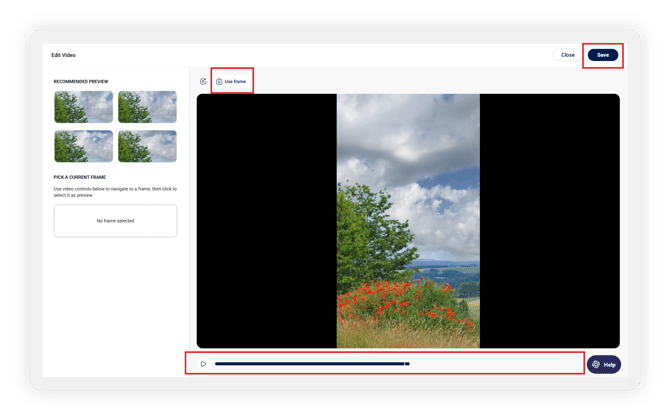Click the PICK A CURRENT FRAME heading
The height and width of the screenshot is (420, 670).
coord(79,177)
